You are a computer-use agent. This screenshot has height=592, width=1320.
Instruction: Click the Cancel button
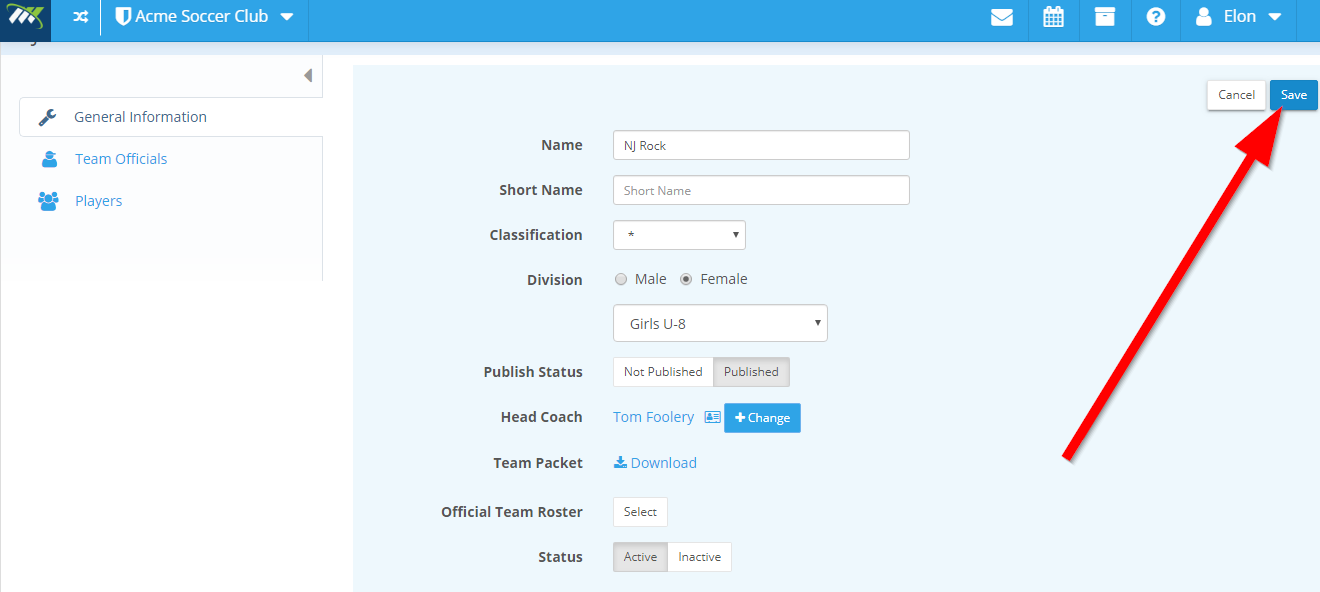click(x=1236, y=95)
